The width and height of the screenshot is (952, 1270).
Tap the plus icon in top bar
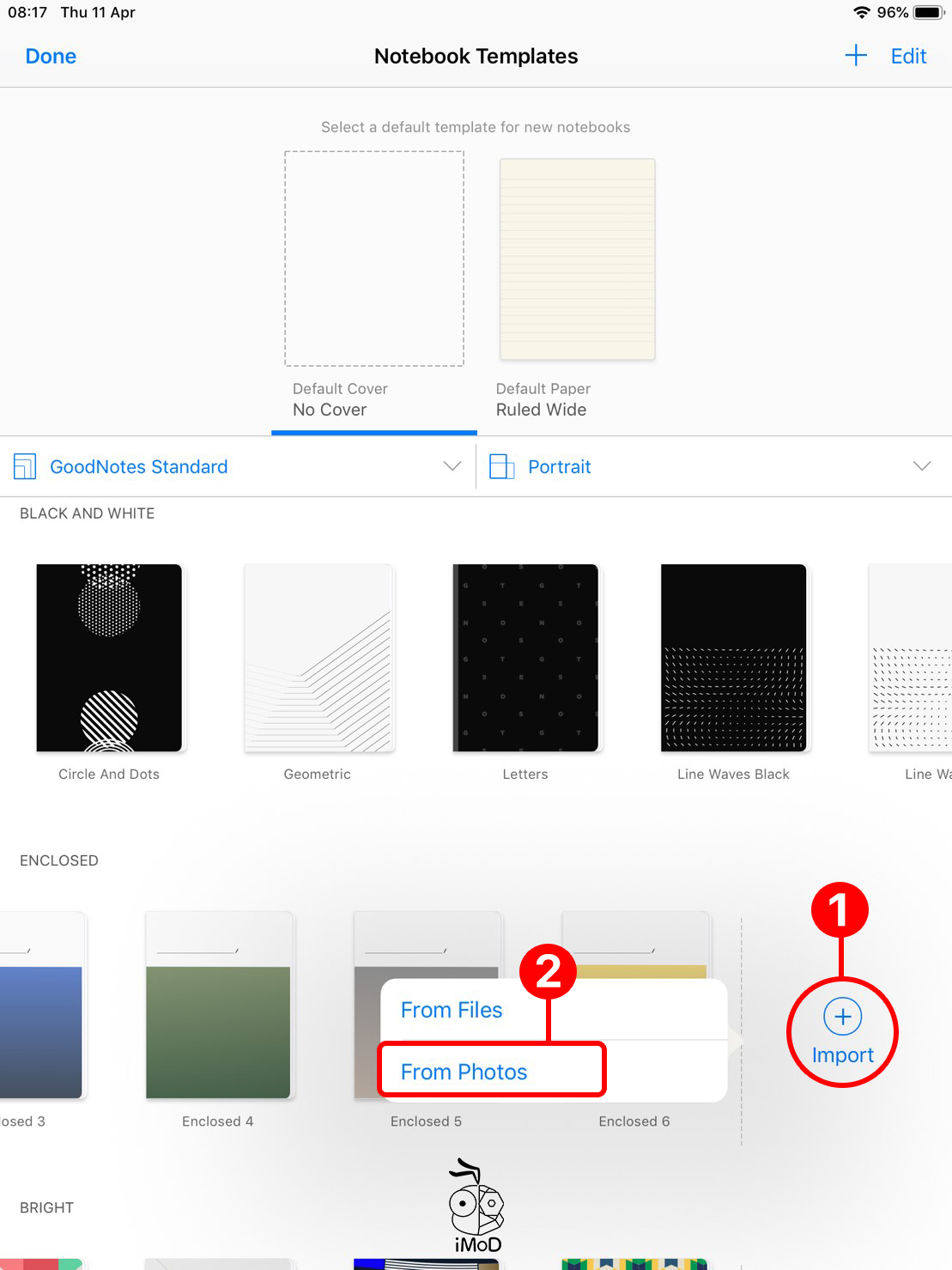[x=855, y=57]
